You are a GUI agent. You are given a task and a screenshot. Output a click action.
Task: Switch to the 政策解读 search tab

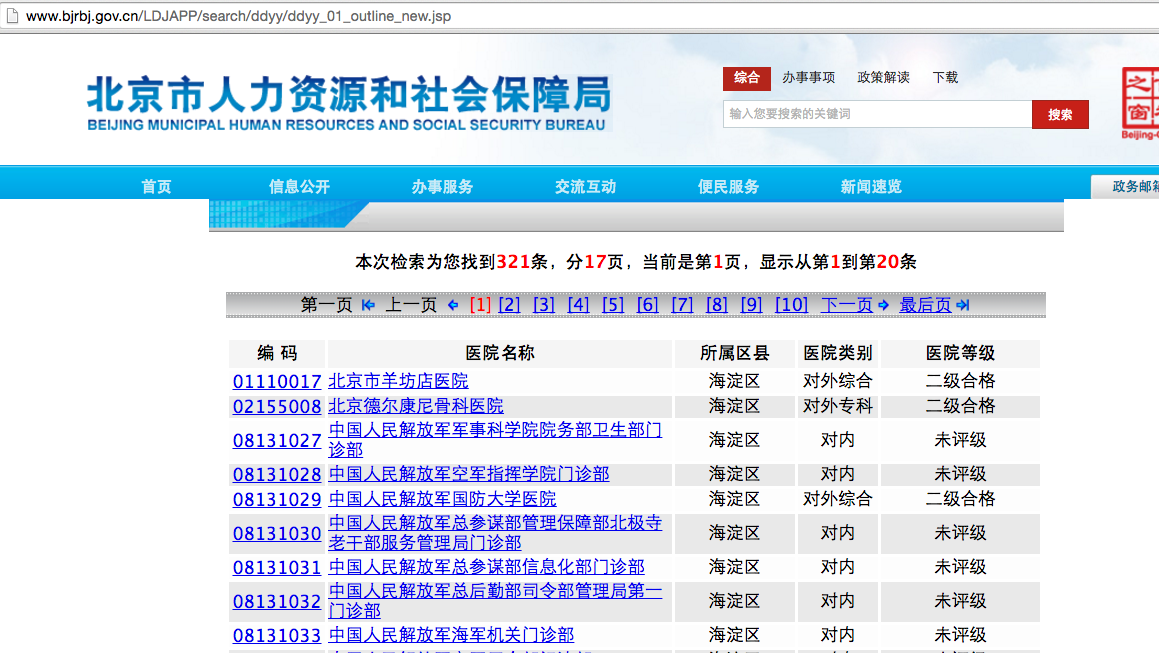click(883, 78)
